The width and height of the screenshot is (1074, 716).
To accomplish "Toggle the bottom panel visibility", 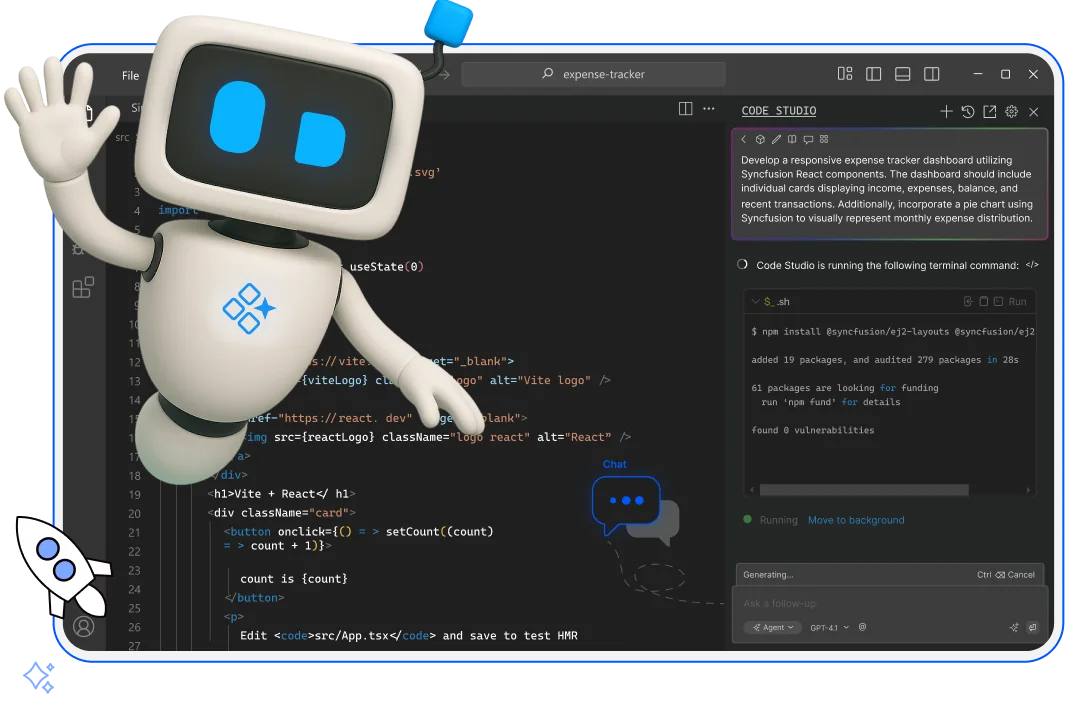I will coord(902,74).
